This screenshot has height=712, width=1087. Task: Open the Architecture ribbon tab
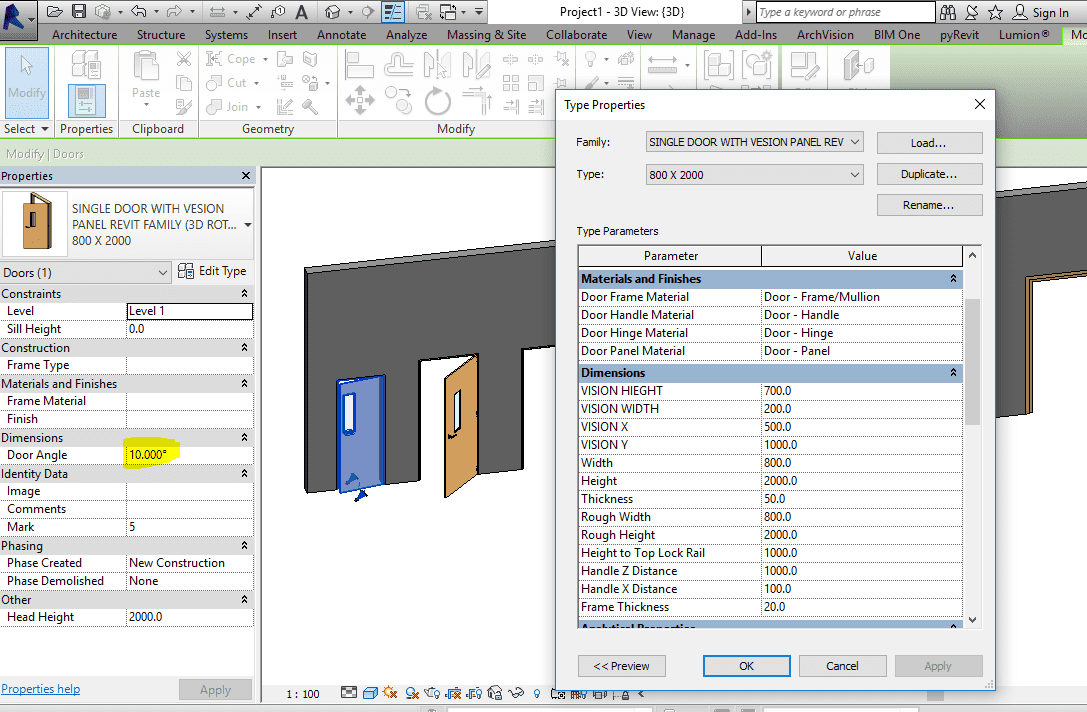click(84, 35)
